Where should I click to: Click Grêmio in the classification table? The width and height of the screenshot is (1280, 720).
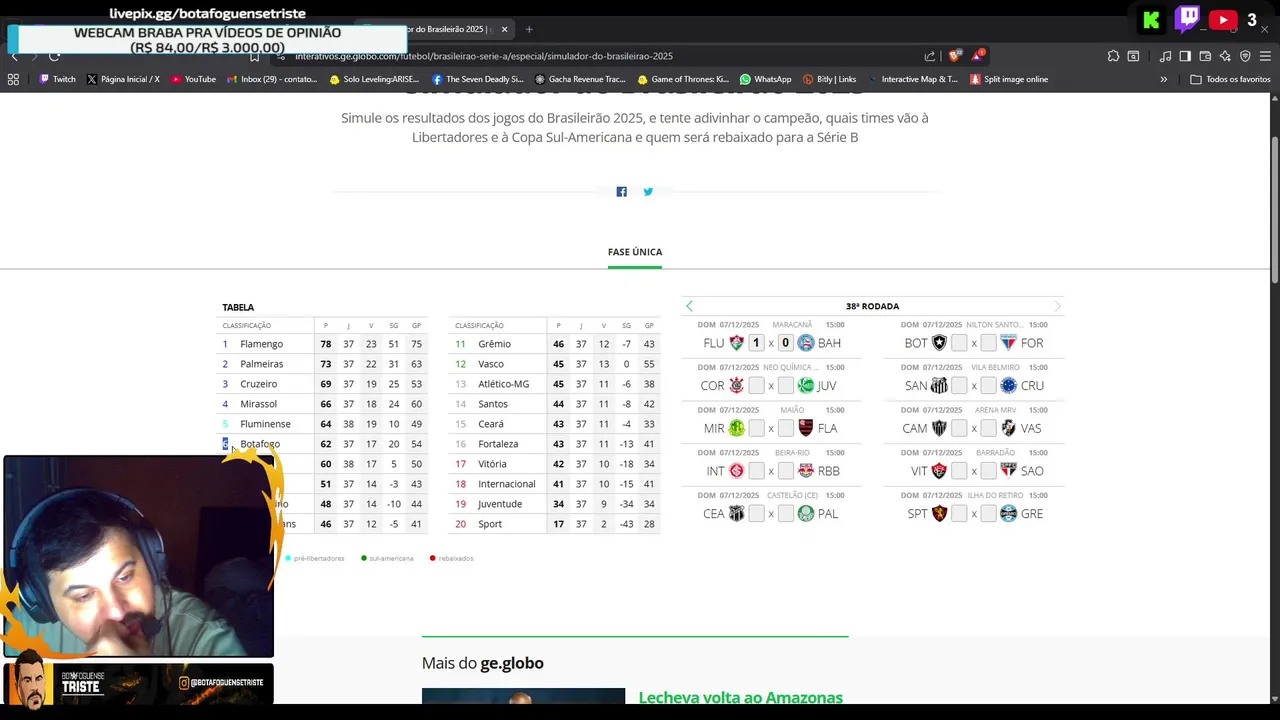[494, 344]
